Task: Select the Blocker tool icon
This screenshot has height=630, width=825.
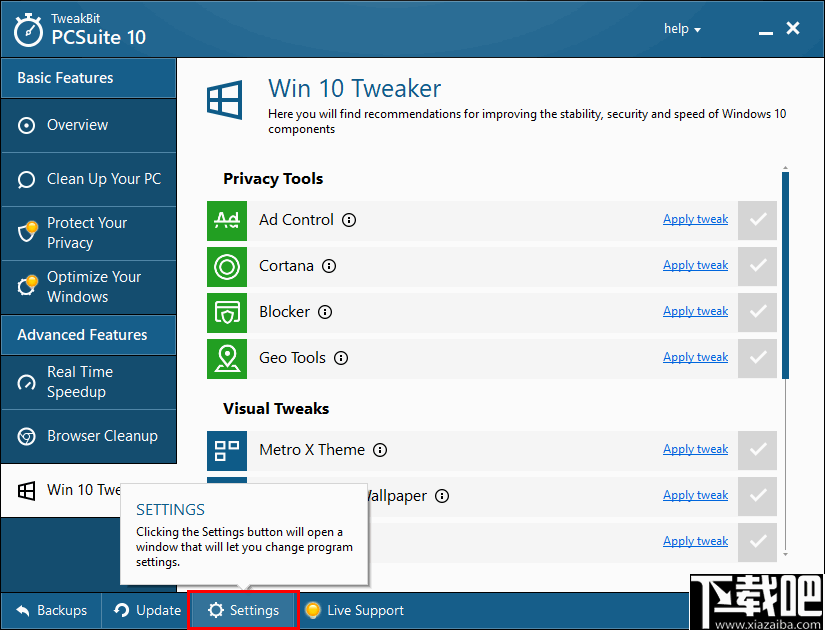Action: pyautogui.click(x=227, y=311)
